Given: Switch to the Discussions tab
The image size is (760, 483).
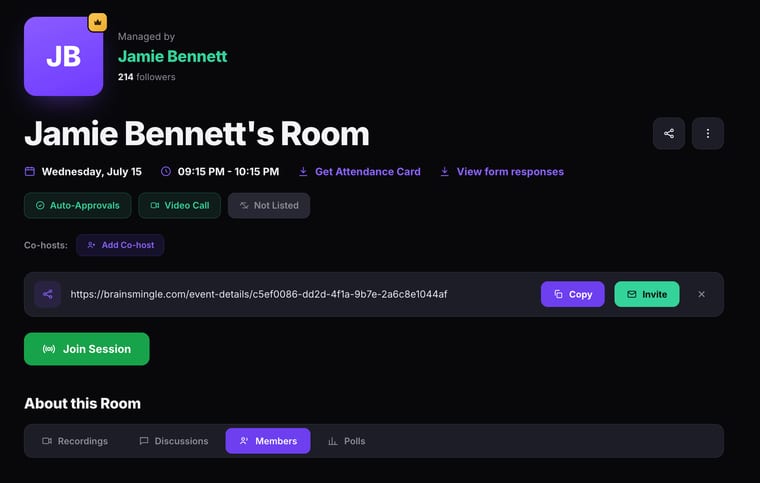Looking at the screenshot, I should (x=174, y=441).
